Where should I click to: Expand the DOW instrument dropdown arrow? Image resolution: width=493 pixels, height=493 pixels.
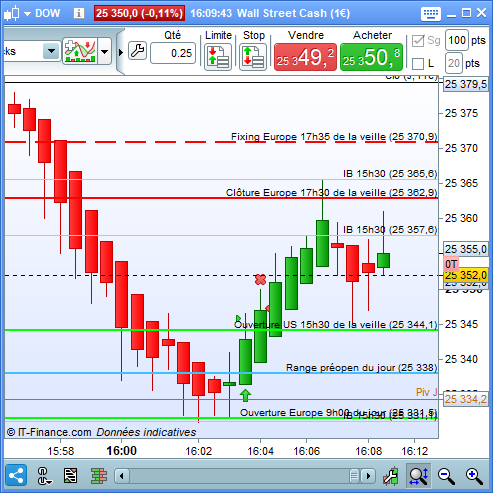28,14
